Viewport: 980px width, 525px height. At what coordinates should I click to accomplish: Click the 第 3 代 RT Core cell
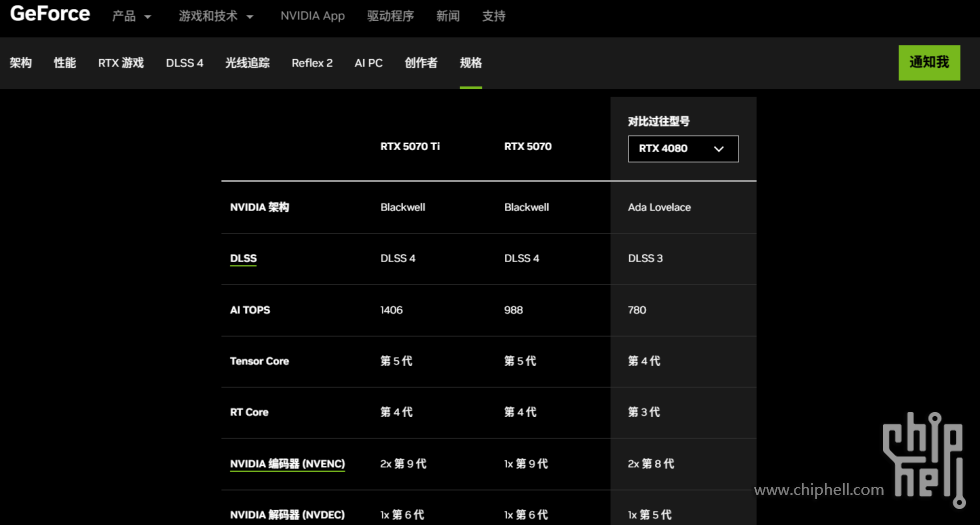pos(644,412)
